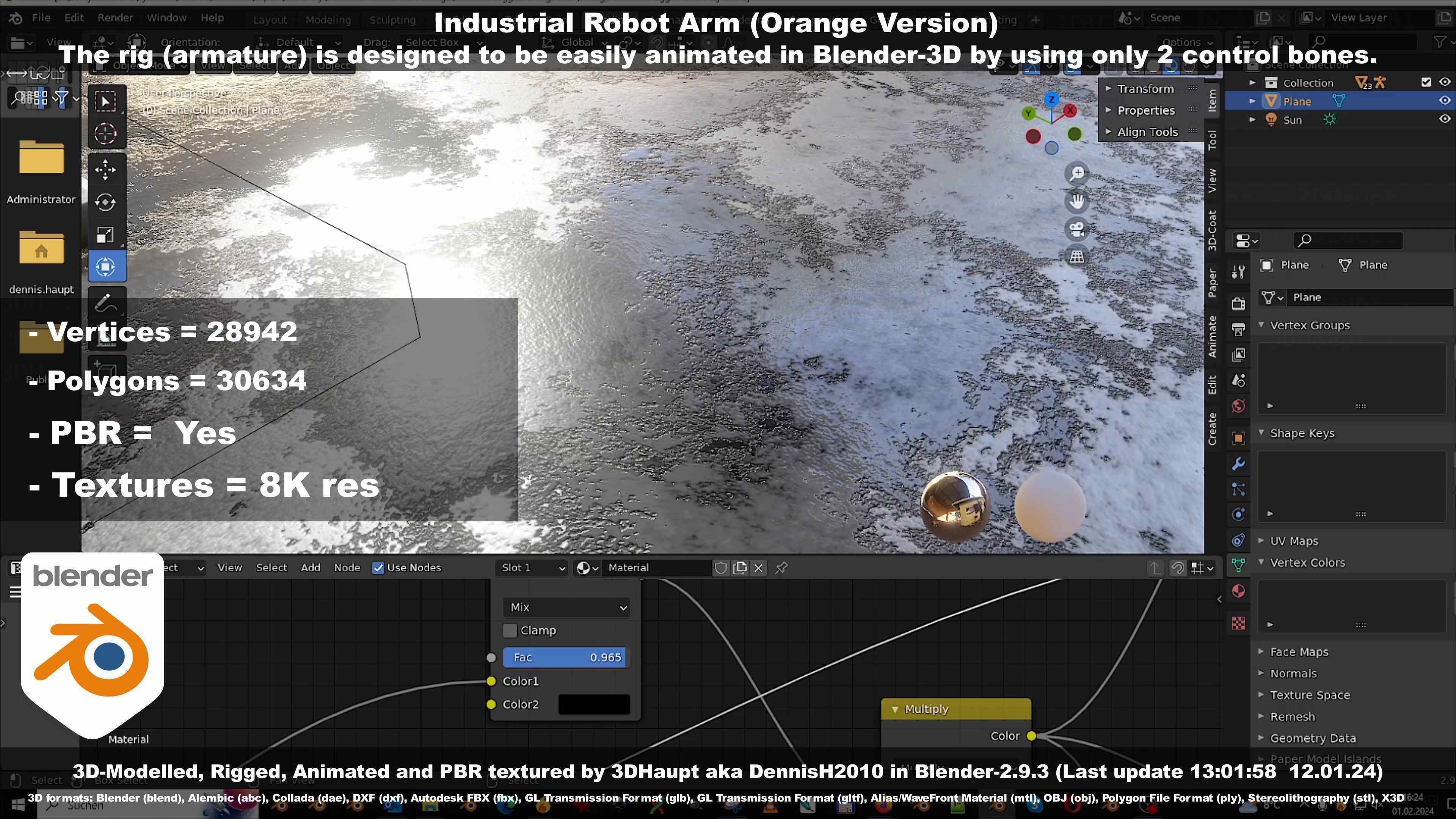Toggle the node editor pin icon
Screen dimensions: 1456x819
[781, 568]
